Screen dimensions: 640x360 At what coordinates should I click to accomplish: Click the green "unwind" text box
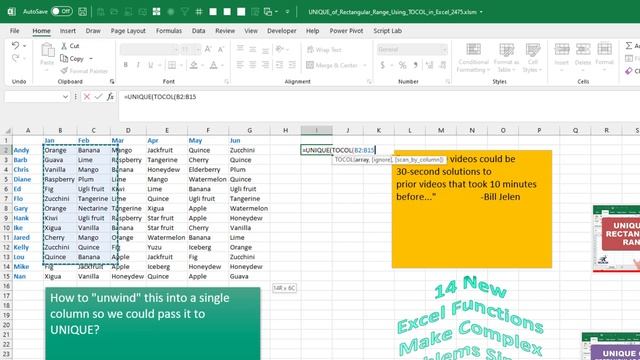click(153, 324)
